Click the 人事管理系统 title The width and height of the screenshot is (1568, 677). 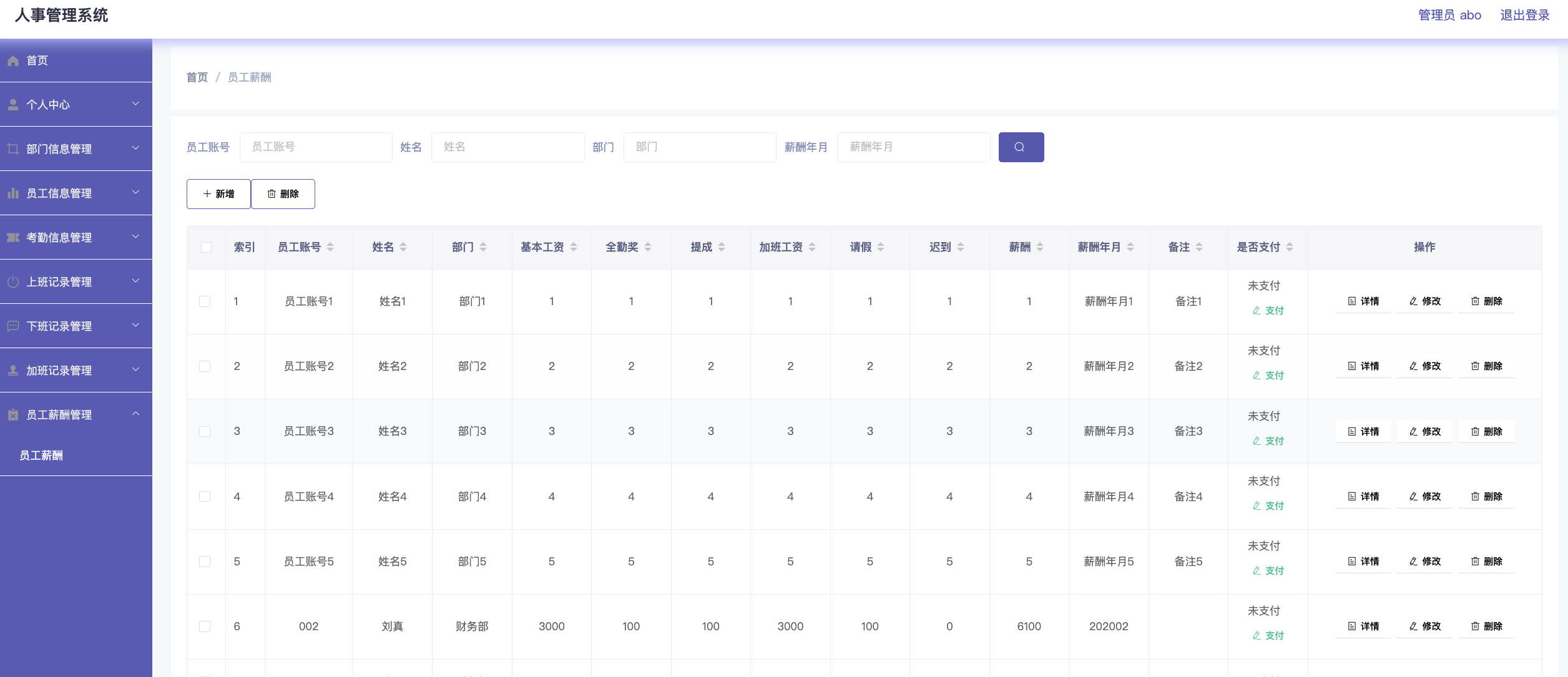click(x=61, y=16)
